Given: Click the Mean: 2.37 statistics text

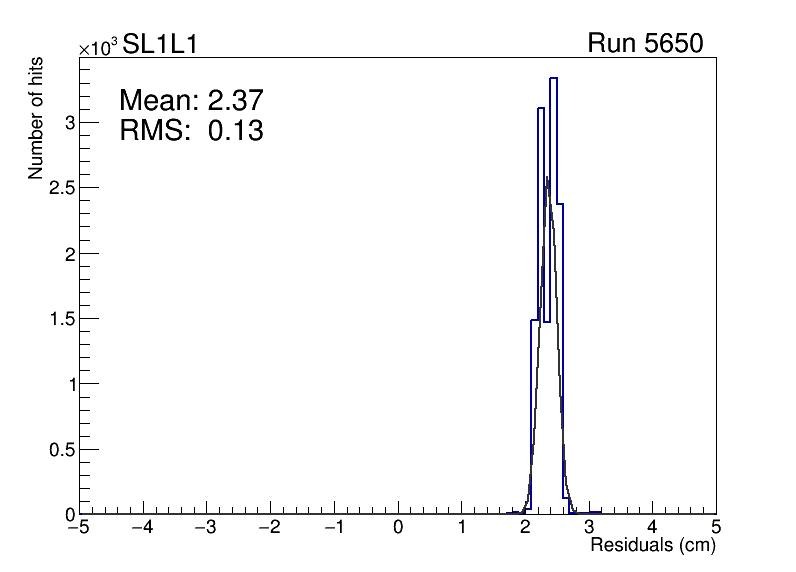Looking at the screenshot, I should click(190, 100).
